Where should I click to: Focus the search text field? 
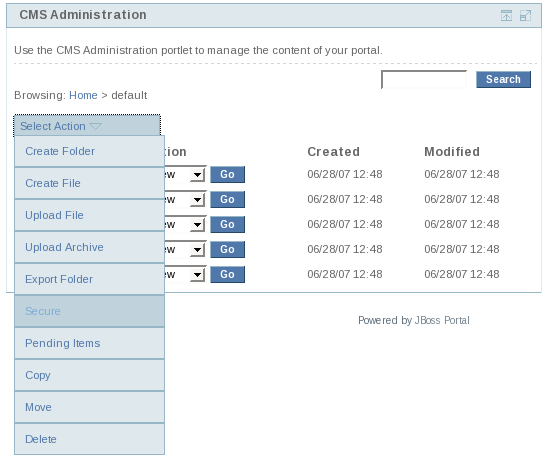click(x=424, y=79)
